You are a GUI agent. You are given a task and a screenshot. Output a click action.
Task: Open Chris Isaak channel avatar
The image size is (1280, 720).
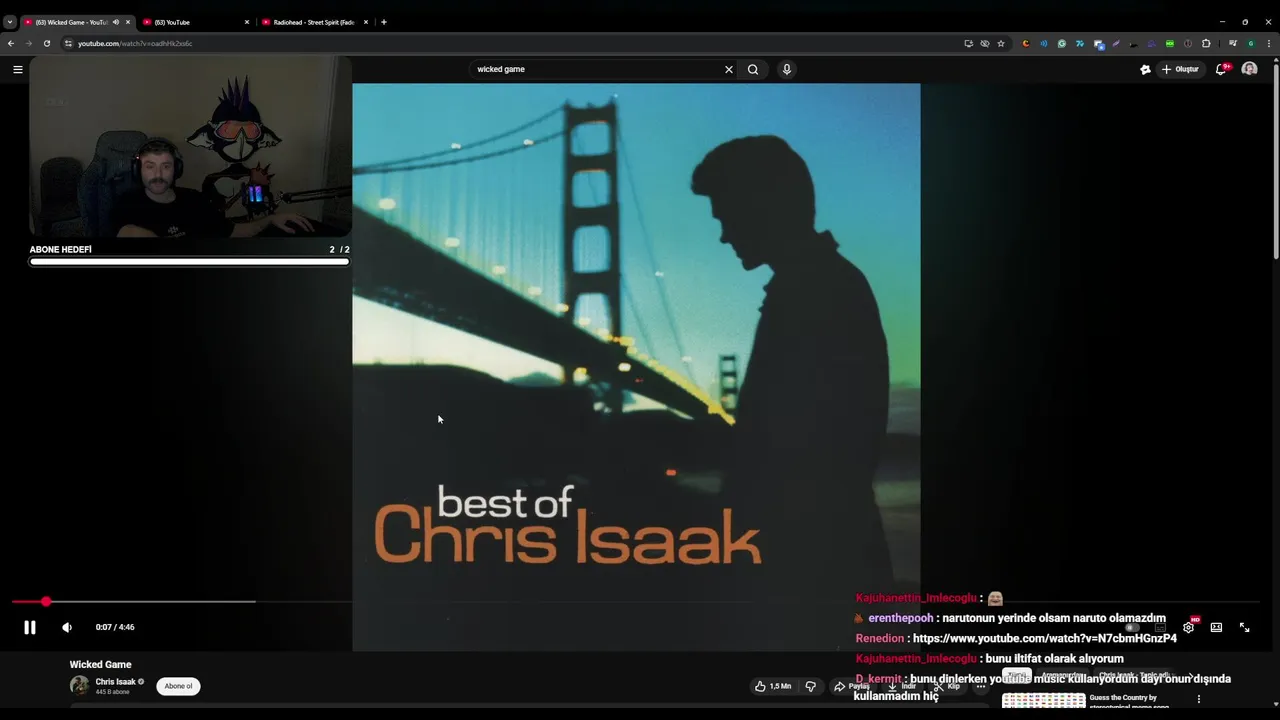point(79,685)
